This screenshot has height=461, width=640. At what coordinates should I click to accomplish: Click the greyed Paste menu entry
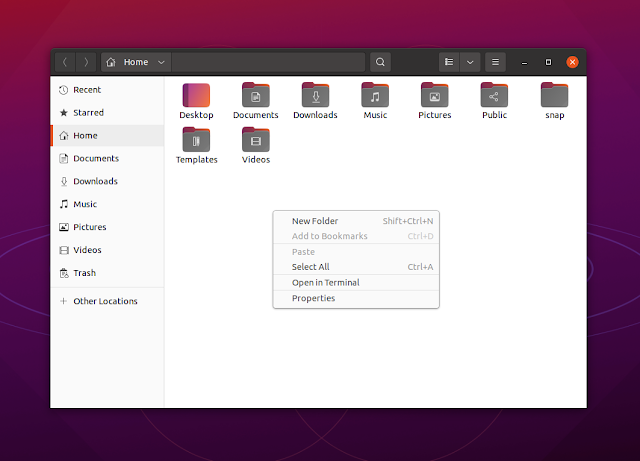pyautogui.click(x=356, y=252)
